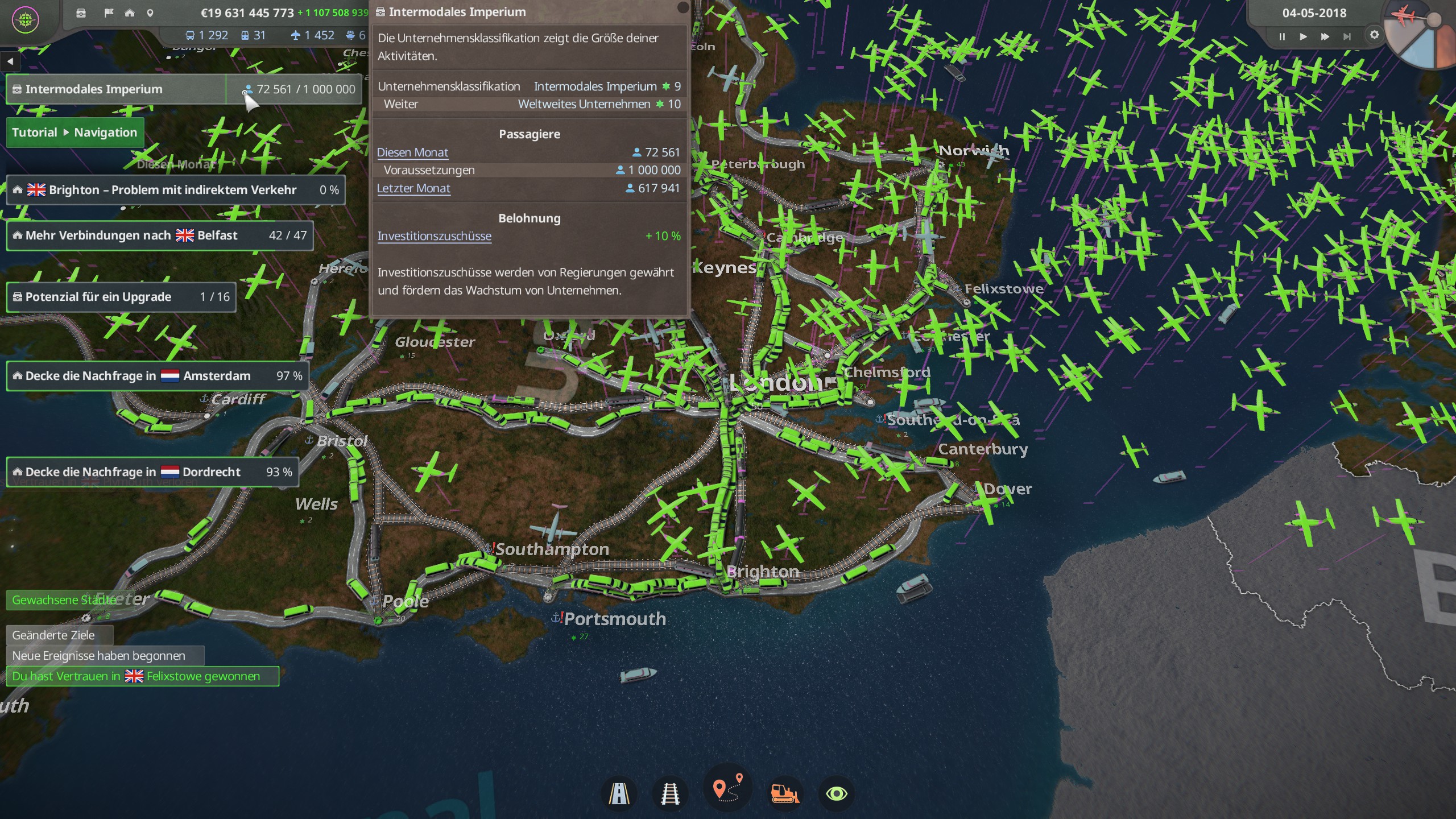Select the road building tool

619,793
